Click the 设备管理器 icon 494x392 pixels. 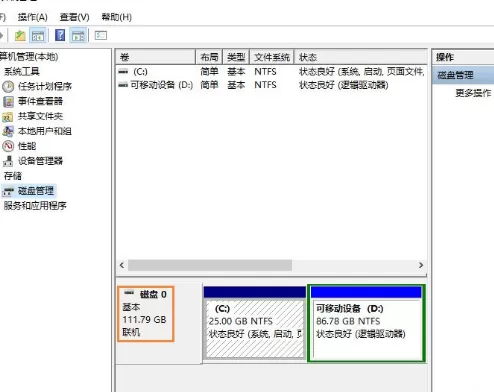pos(8,161)
